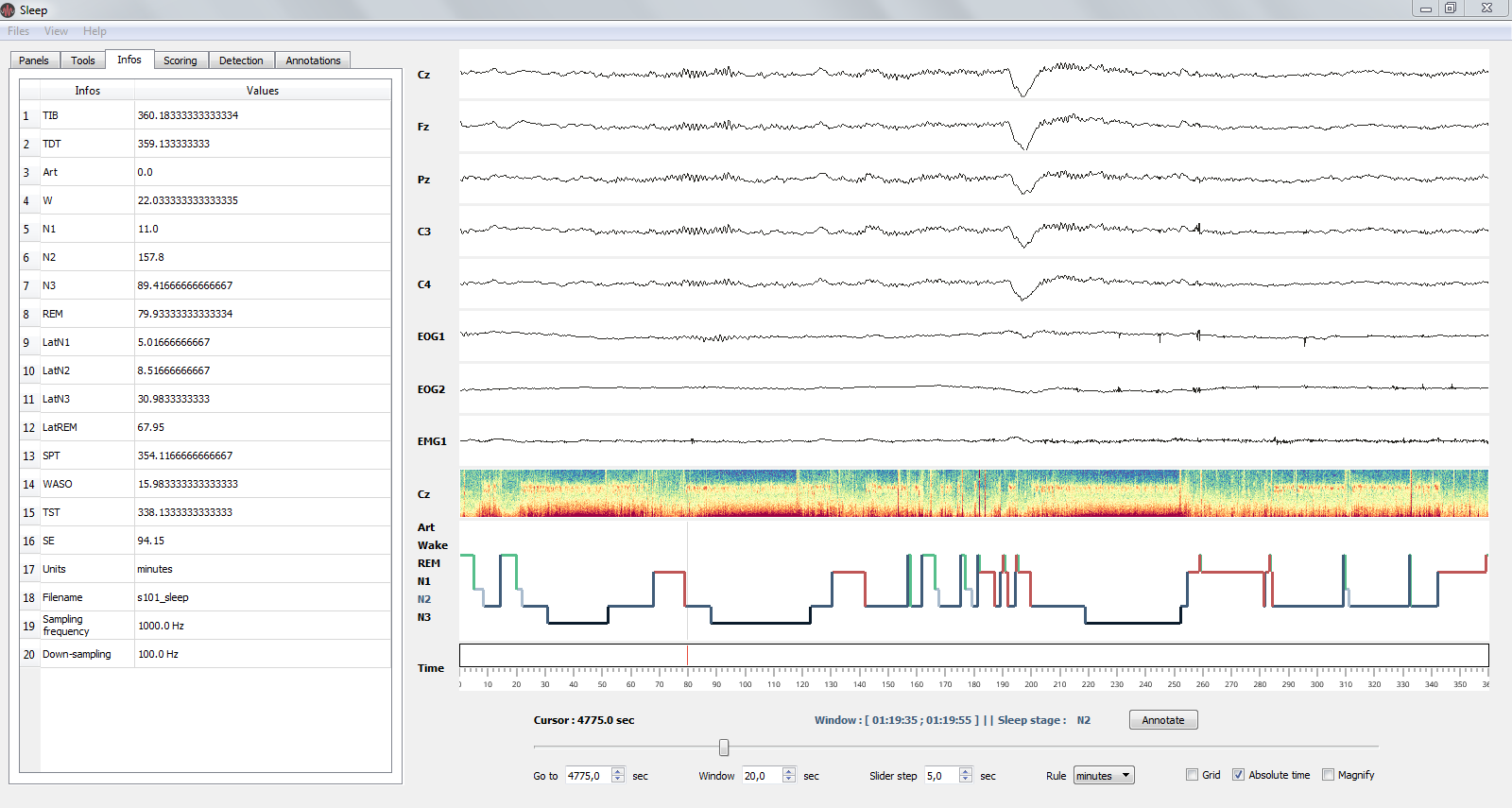This screenshot has width=1512, height=808.
Task: Click the C4 channel trace
Action: pos(974,284)
